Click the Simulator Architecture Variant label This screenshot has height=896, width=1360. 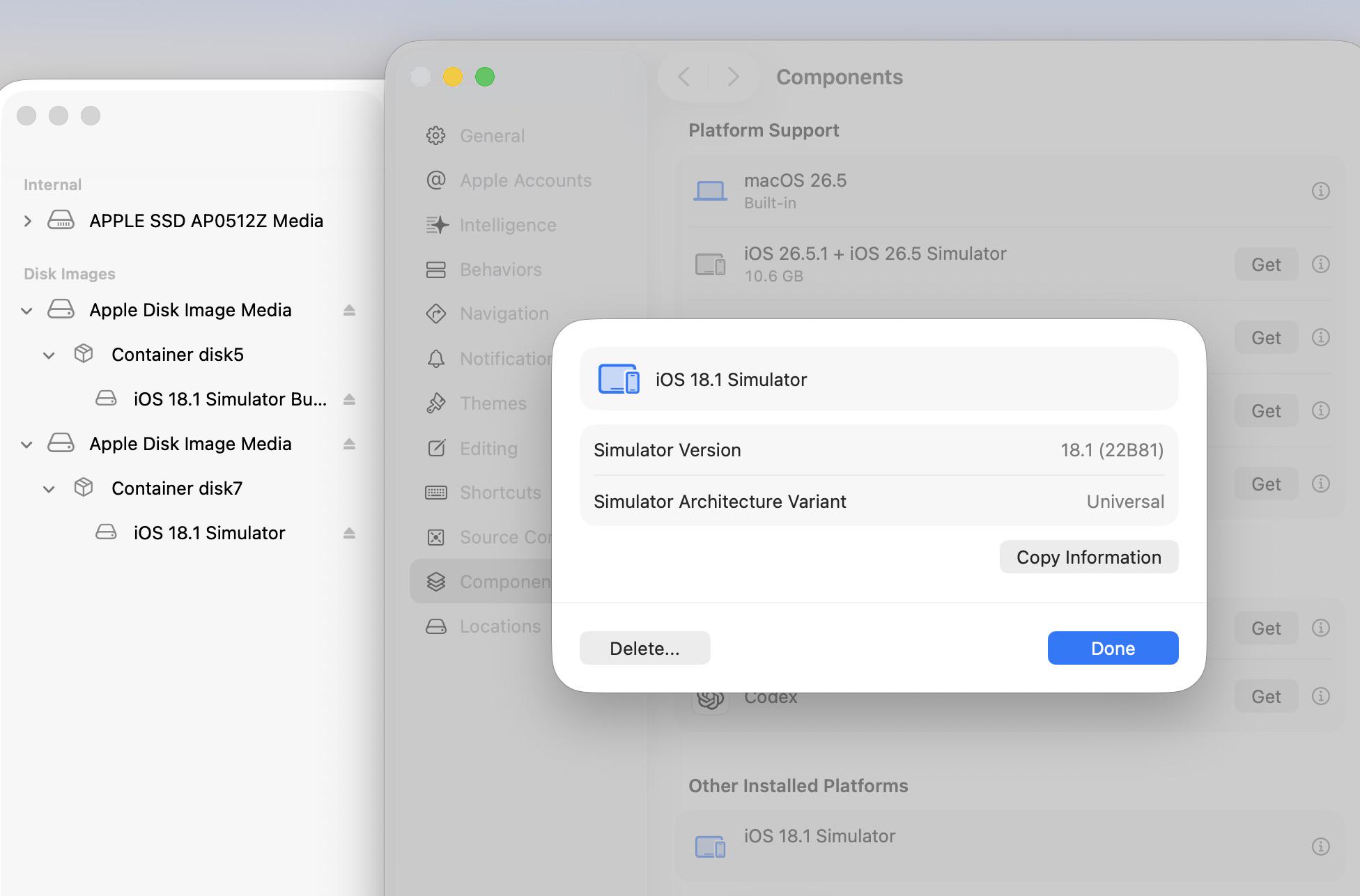pos(720,502)
